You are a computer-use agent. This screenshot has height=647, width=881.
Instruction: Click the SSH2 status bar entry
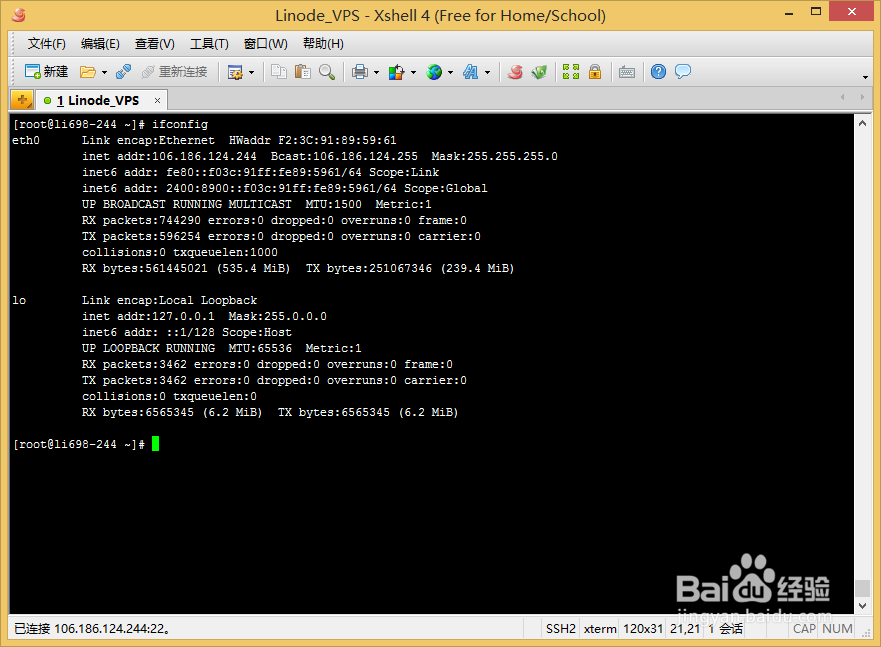pos(561,628)
